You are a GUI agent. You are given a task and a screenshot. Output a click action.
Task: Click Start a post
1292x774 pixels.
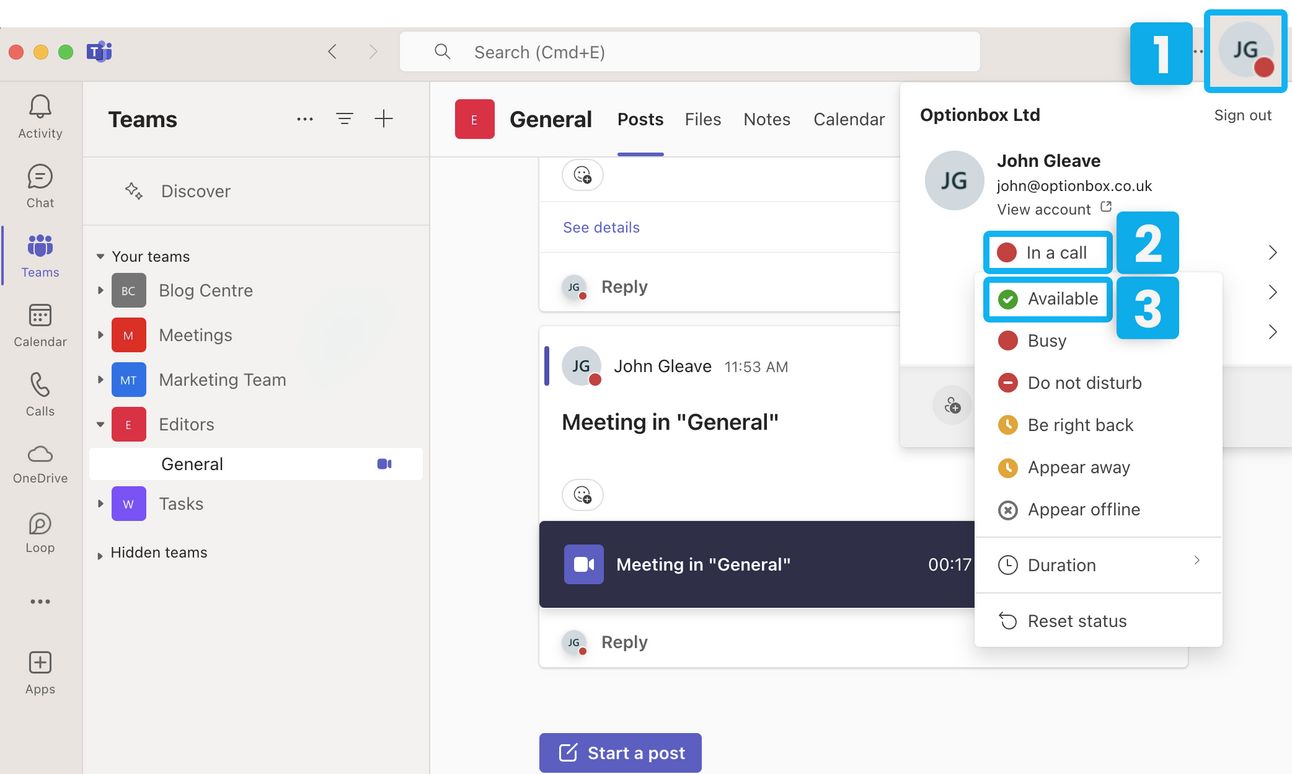tap(620, 753)
